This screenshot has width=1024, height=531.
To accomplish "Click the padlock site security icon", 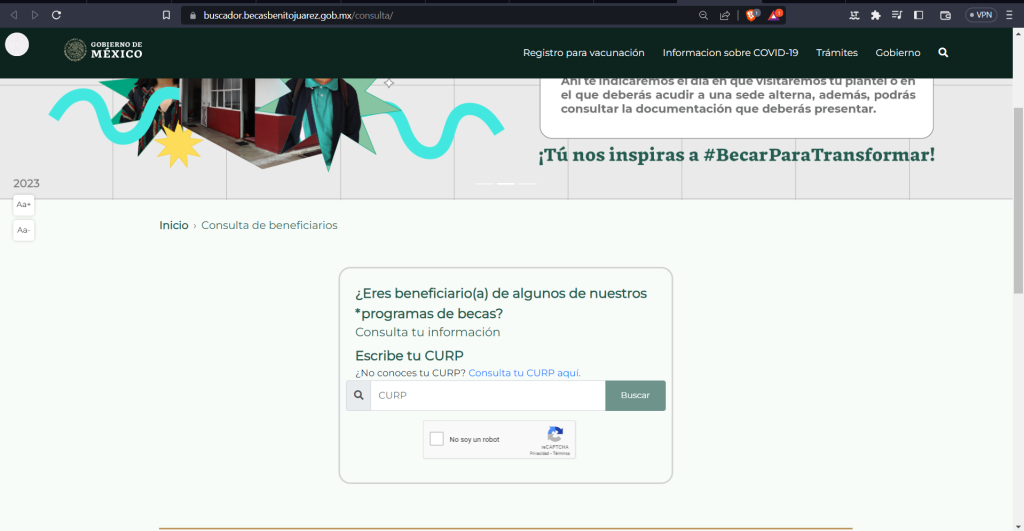I will 193,15.
